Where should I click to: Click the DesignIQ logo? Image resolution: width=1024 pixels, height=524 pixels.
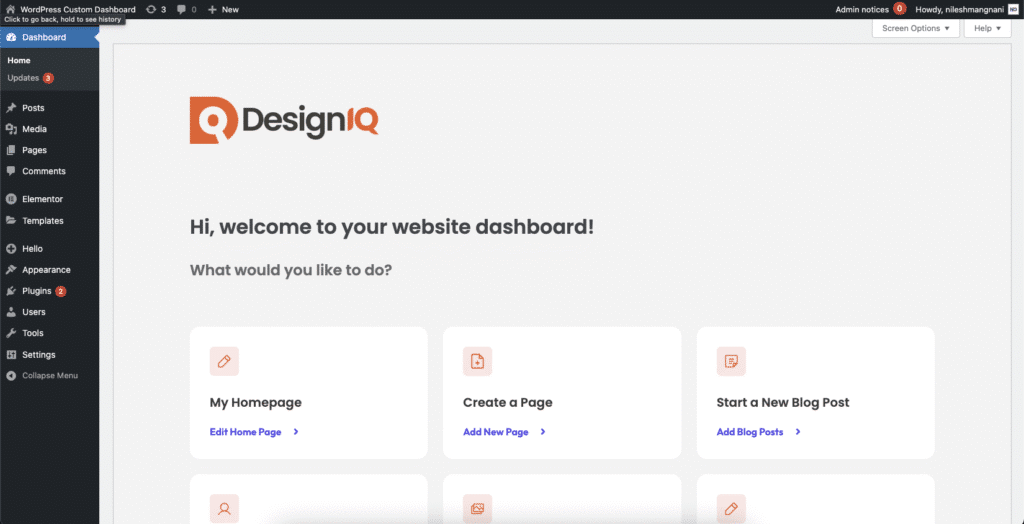284,120
